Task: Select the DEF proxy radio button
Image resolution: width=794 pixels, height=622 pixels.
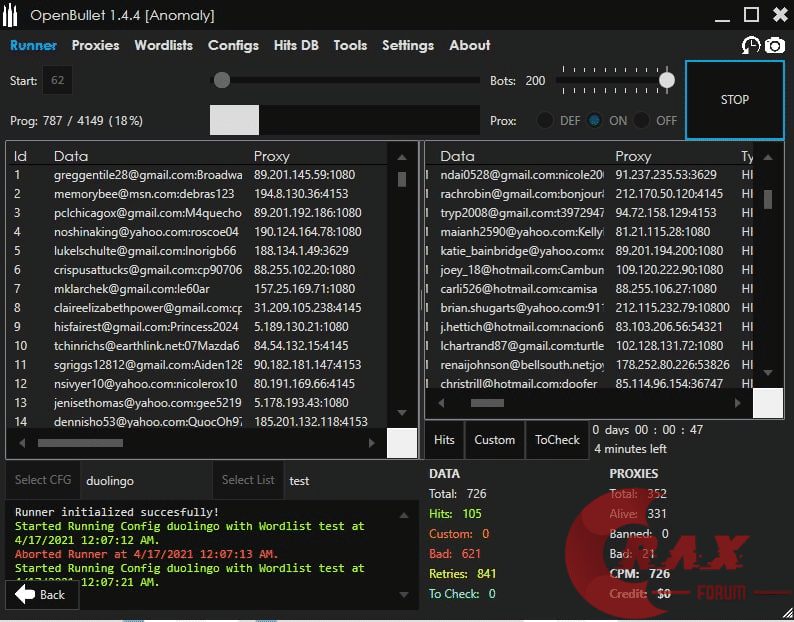Action: [x=545, y=120]
